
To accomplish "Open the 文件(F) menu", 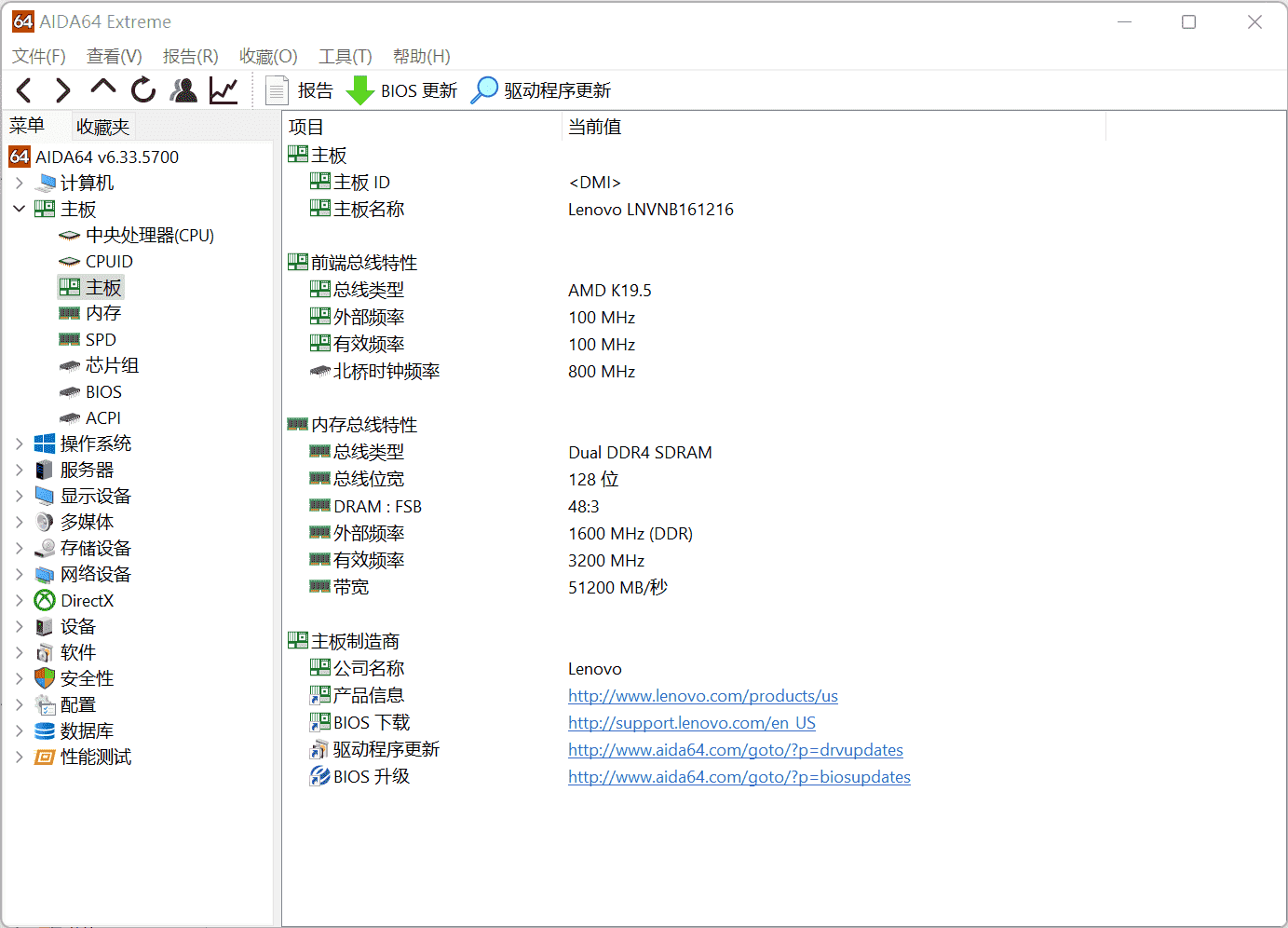I will coord(39,56).
